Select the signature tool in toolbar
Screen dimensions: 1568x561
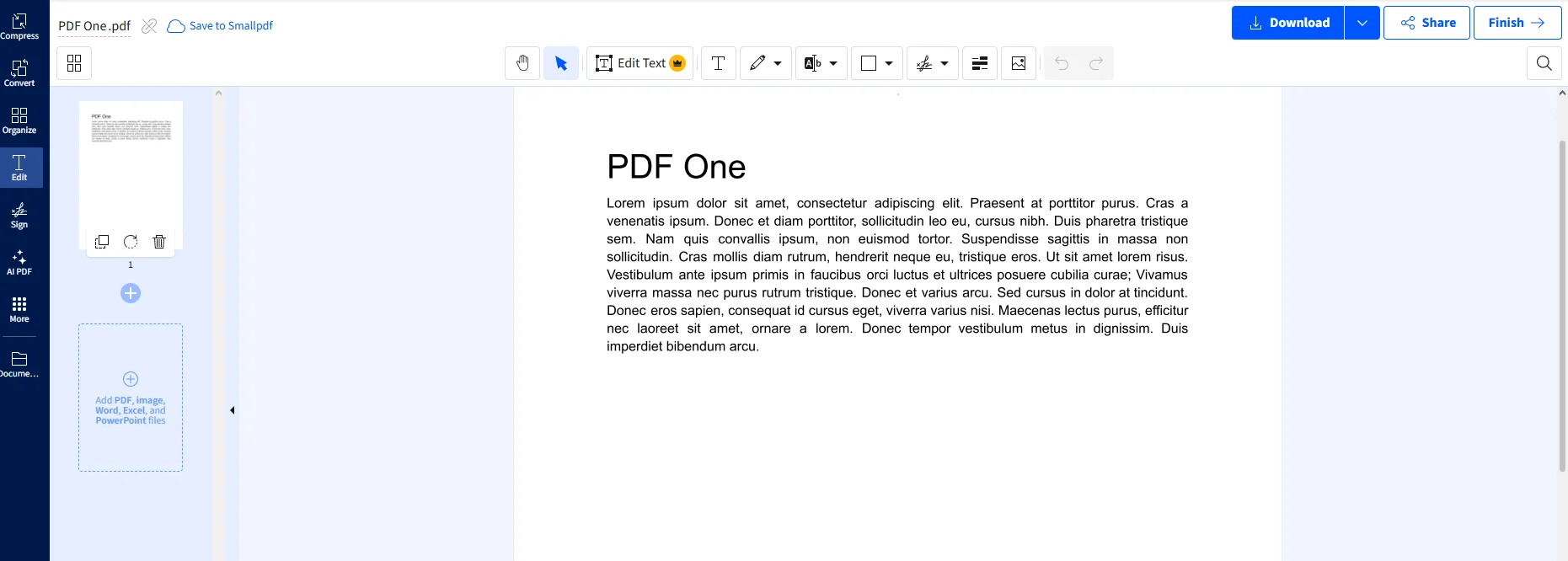tap(924, 63)
